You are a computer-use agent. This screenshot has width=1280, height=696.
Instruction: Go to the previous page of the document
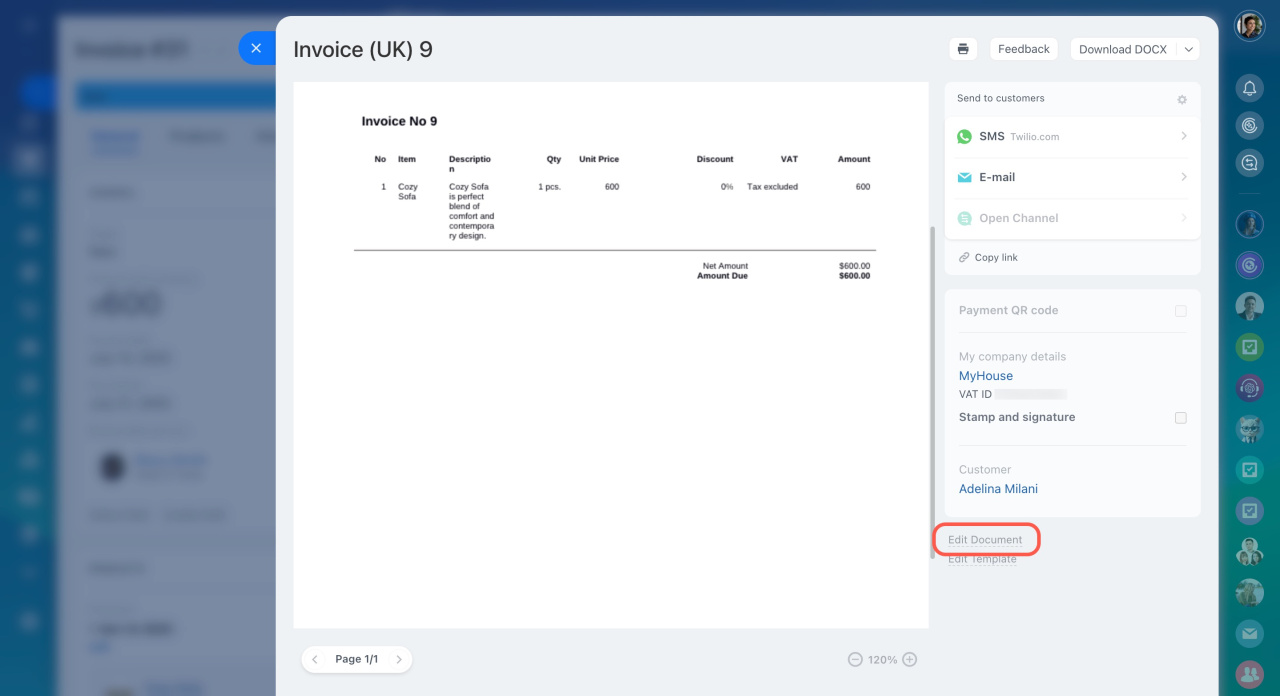pos(315,659)
